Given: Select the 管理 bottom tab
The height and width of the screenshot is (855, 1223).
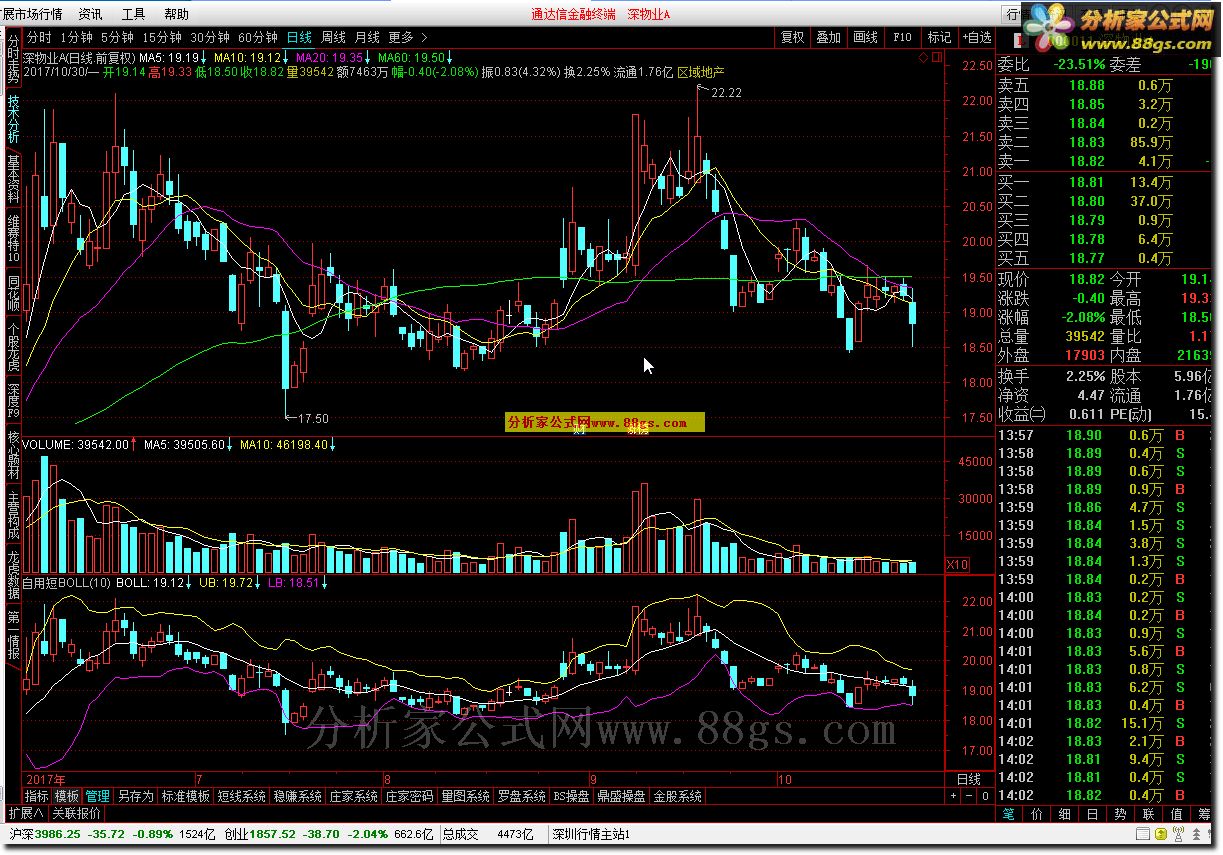Looking at the screenshot, I should (x=98, y=797).
